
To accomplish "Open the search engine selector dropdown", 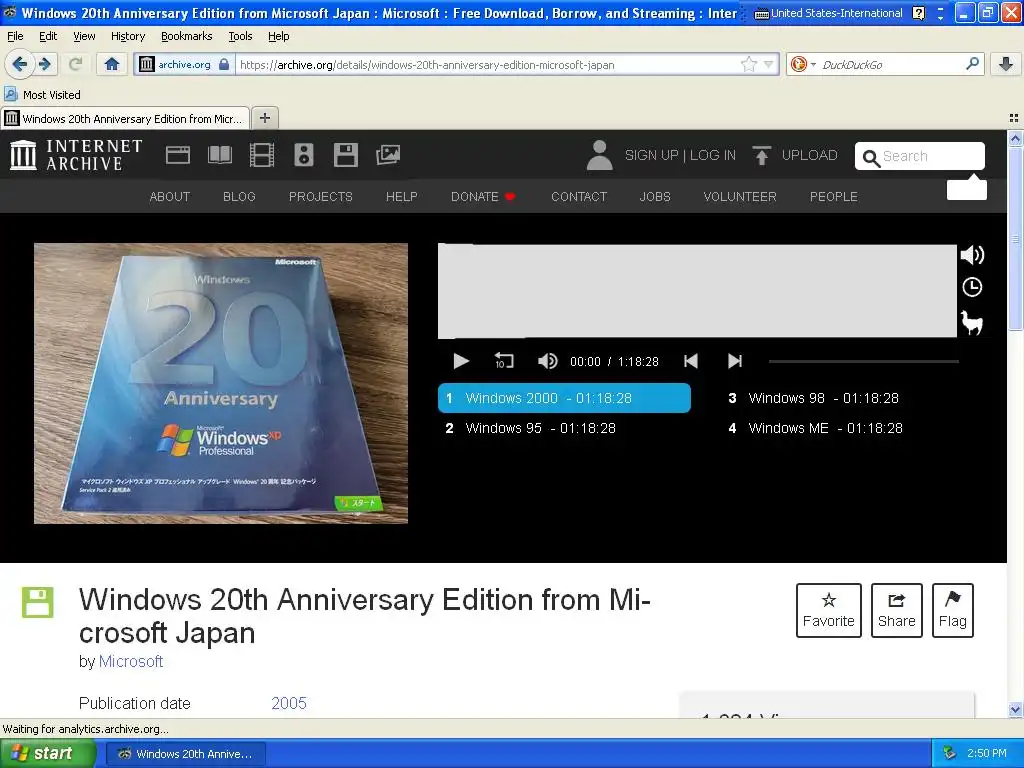I will (803, 64).
